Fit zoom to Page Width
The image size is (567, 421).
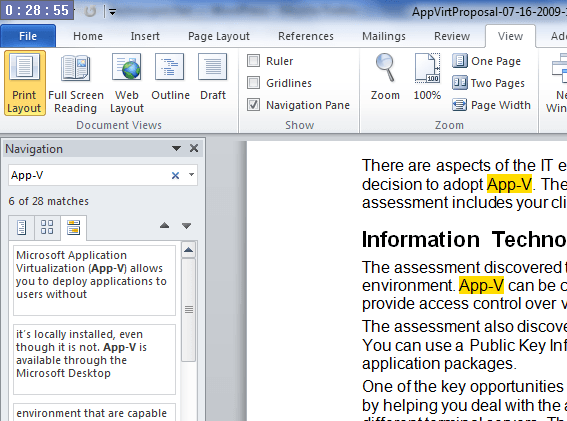(491, 105)
